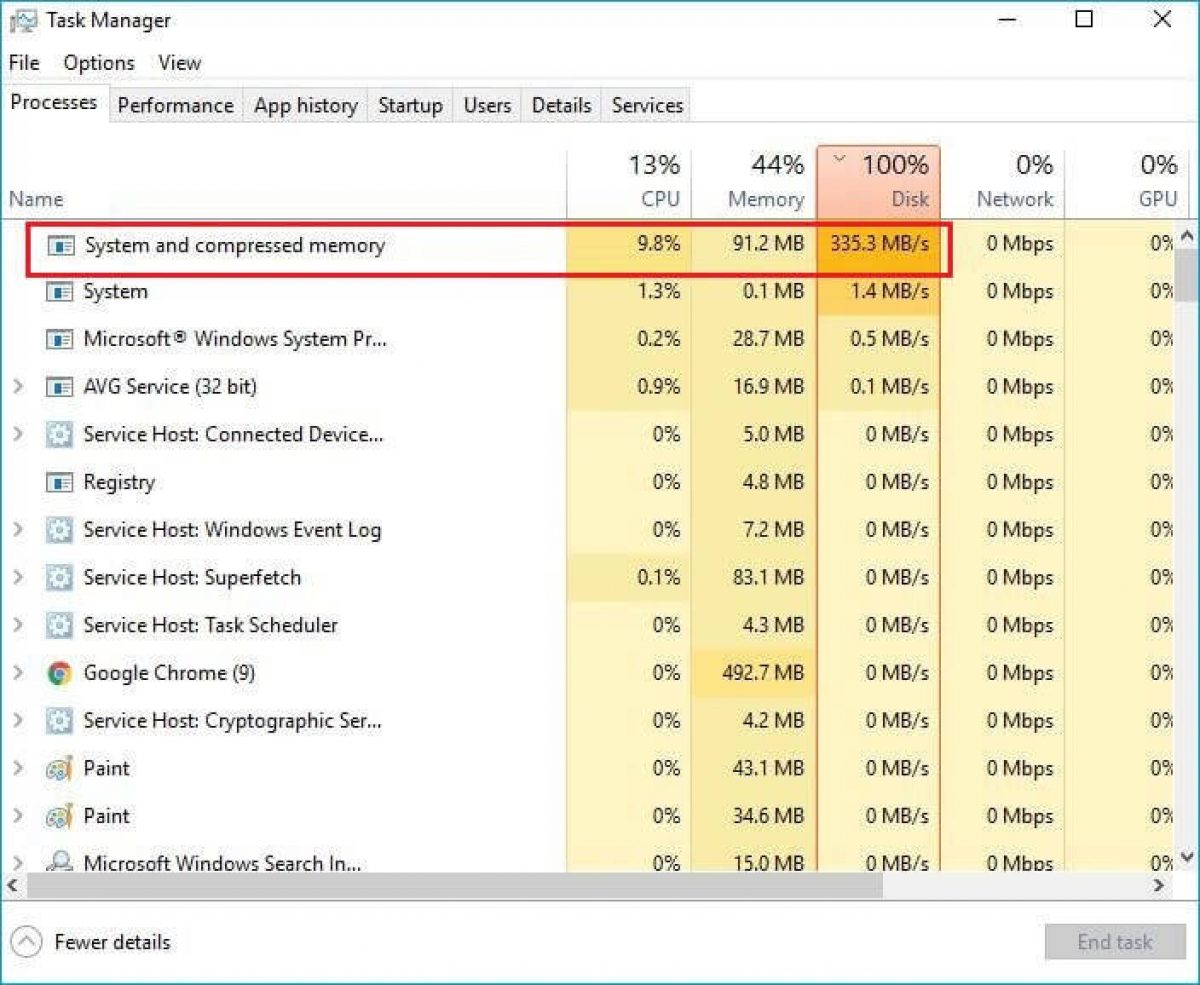Click the End task button
The image size is (1200, 985).
coord(1114,942)
